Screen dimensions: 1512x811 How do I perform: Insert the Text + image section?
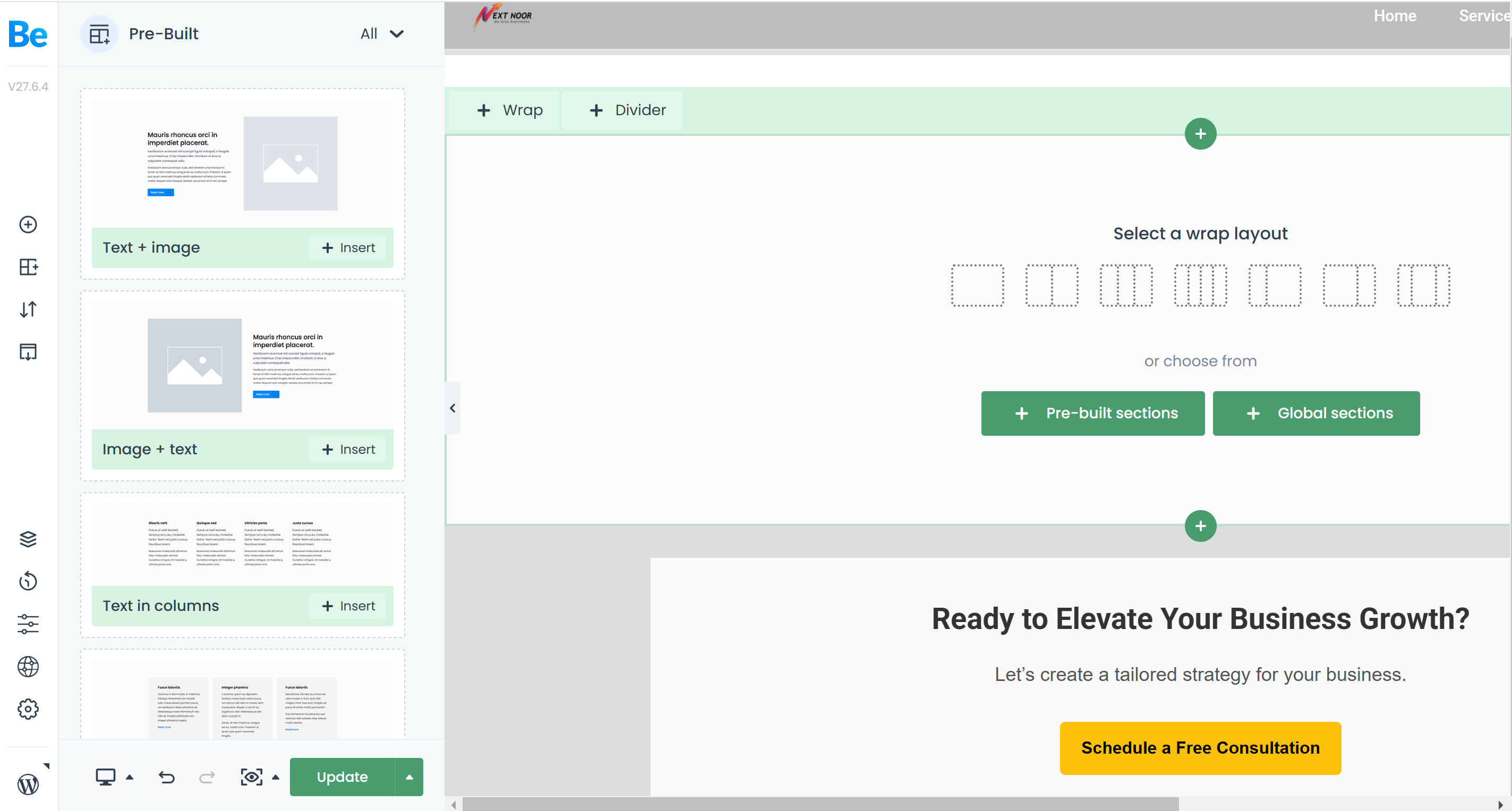pyautogui.click(x=348, y=248)
